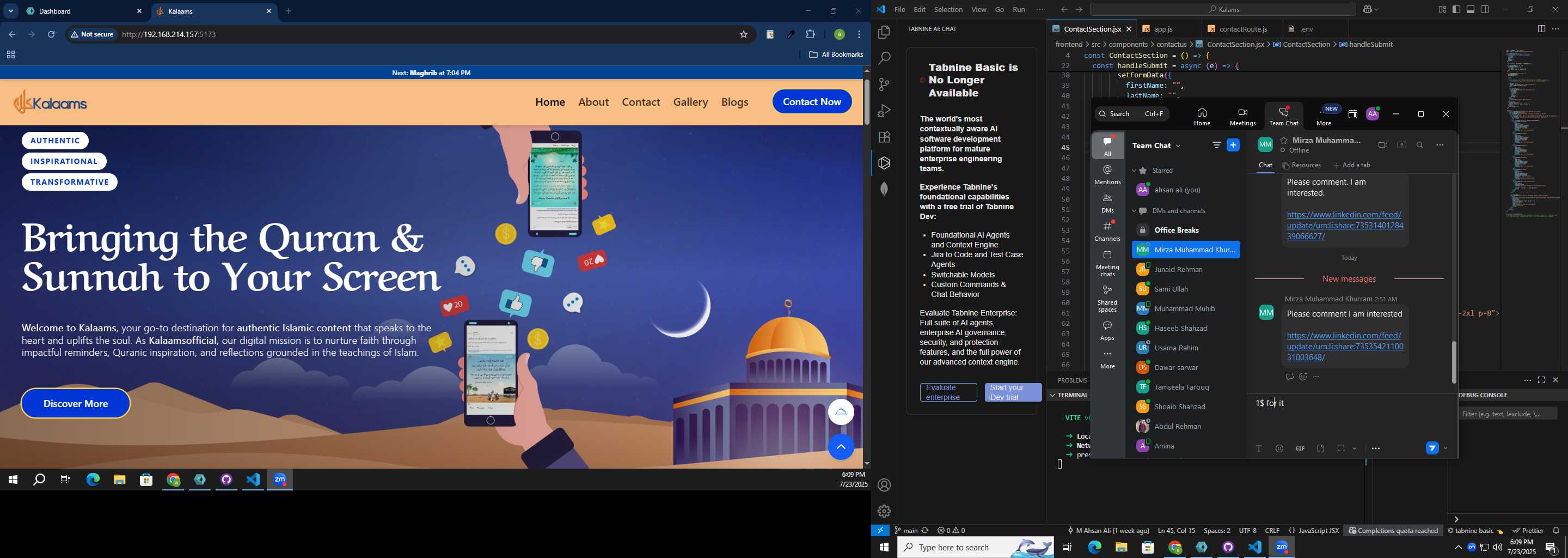Maximize the VS Code panel
The width and height of the screenshot is (1568, 558).
[x=1541, y=380]
